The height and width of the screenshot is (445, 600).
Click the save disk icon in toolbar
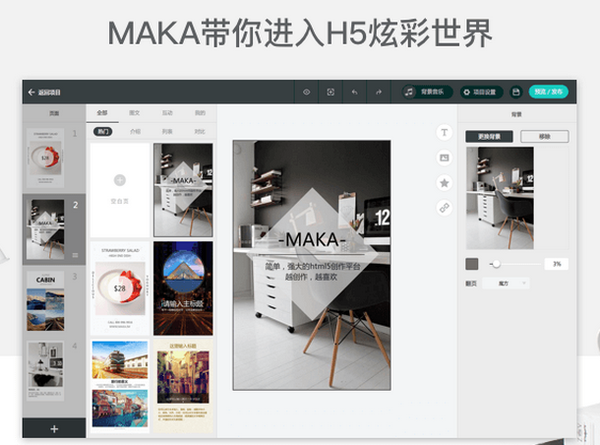[x=516, y=92]
